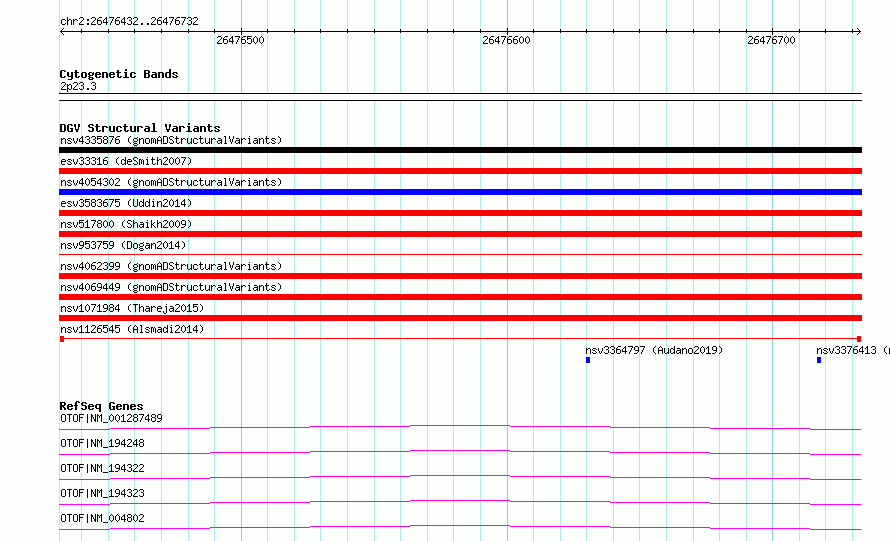Click the magenta line of OTOF|NM_004802
This screenshot has height=541, width=890.
pos(460,527)
